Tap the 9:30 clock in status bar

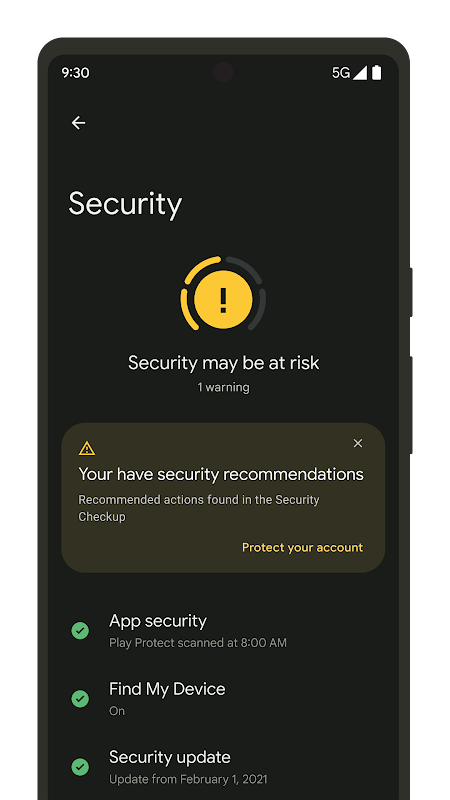click(x=75, y=73)
